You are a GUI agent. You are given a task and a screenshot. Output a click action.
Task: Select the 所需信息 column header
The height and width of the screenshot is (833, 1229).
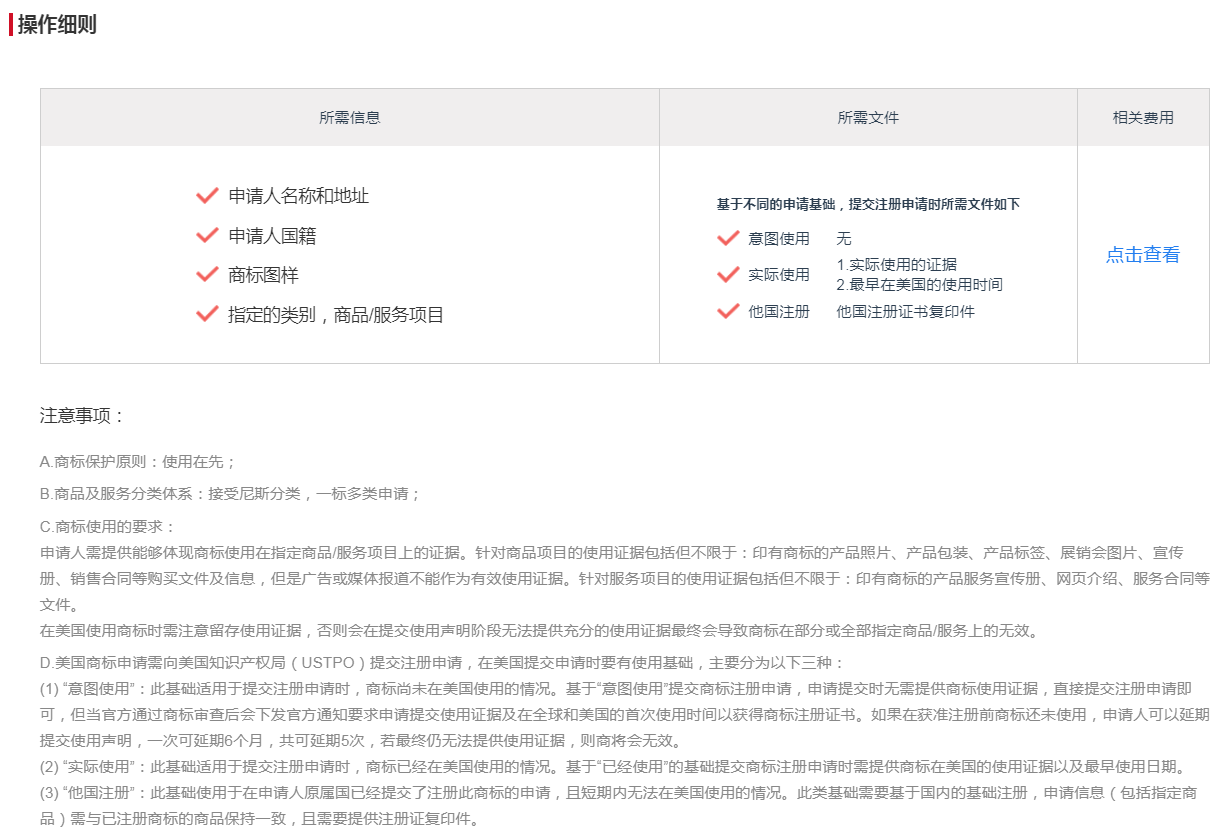coord(349,118)
